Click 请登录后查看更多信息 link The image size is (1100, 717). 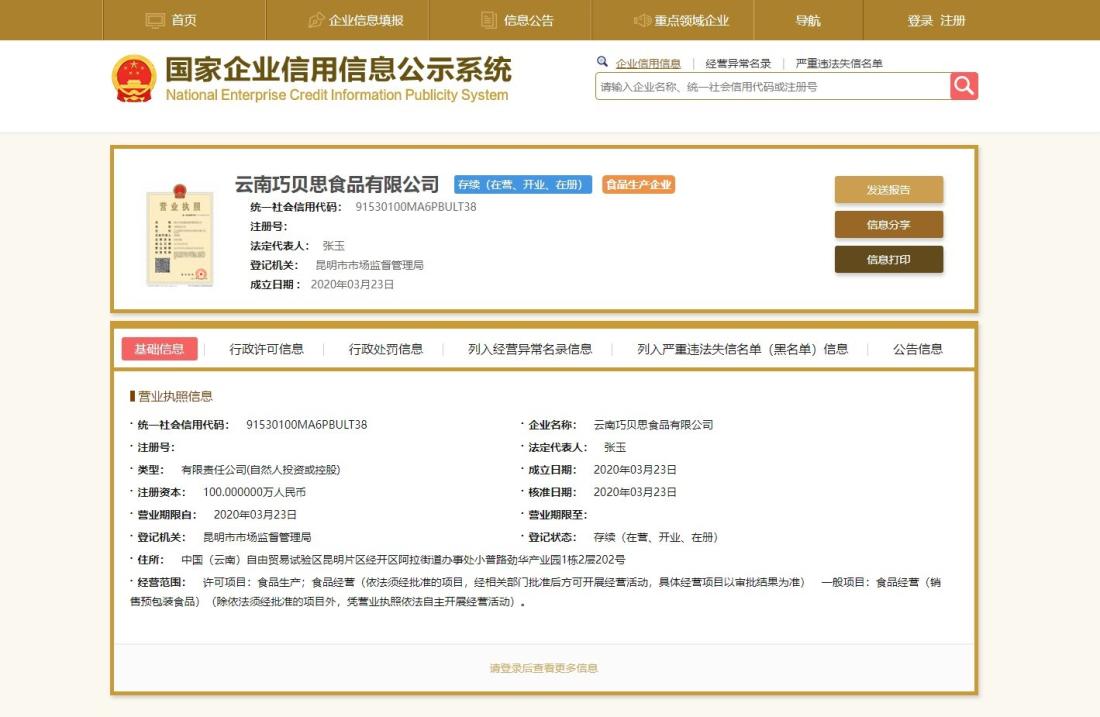pos(544,668)
